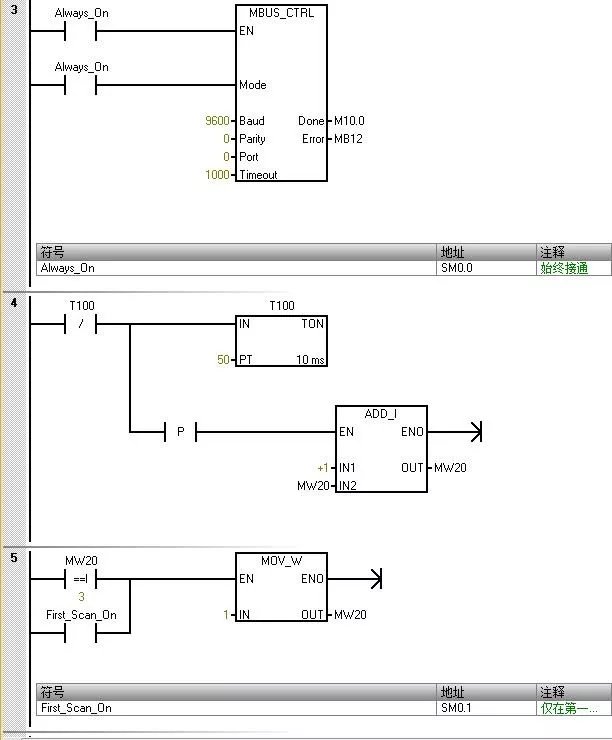Click the Always_On contact feeding EN input
612x740 pixels.
[79, 31]
